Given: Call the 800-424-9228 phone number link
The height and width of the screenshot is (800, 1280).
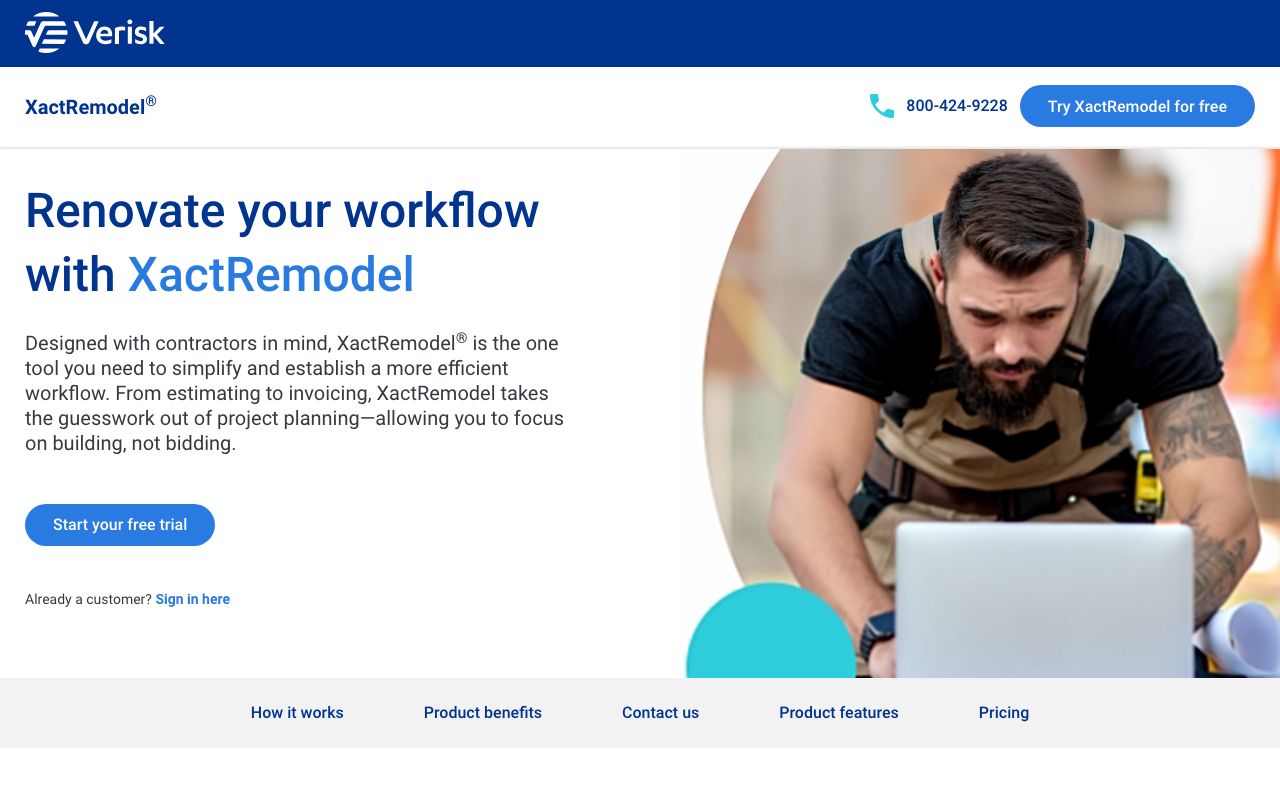Looking at the screenshot, I should [956, 106].
